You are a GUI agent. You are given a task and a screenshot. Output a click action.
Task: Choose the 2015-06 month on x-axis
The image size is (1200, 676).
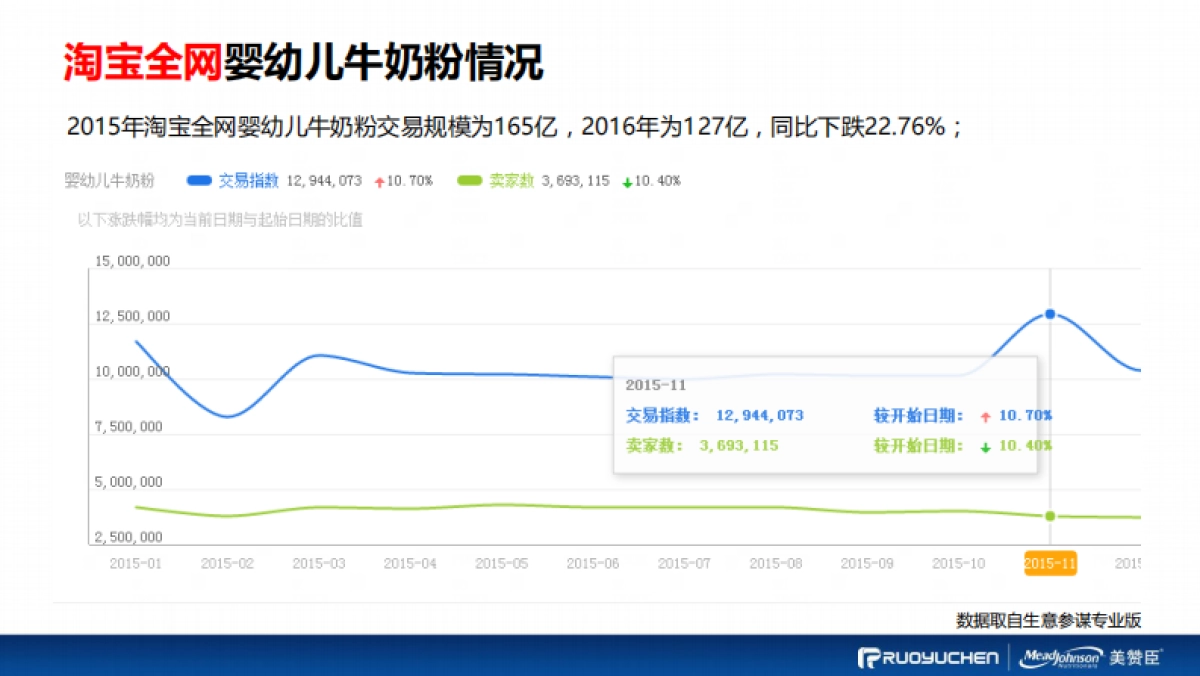pyautogui.click(x=593, y=564)
